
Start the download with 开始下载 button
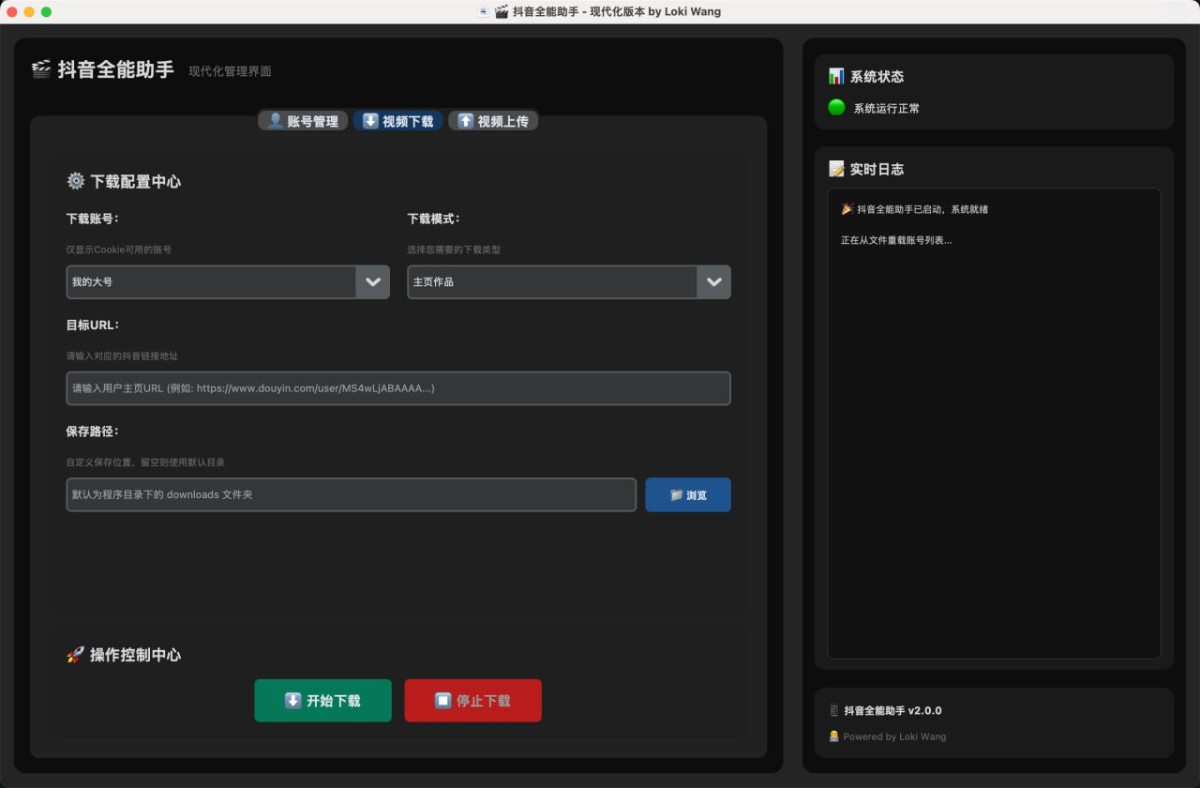[x=323, y=701]
